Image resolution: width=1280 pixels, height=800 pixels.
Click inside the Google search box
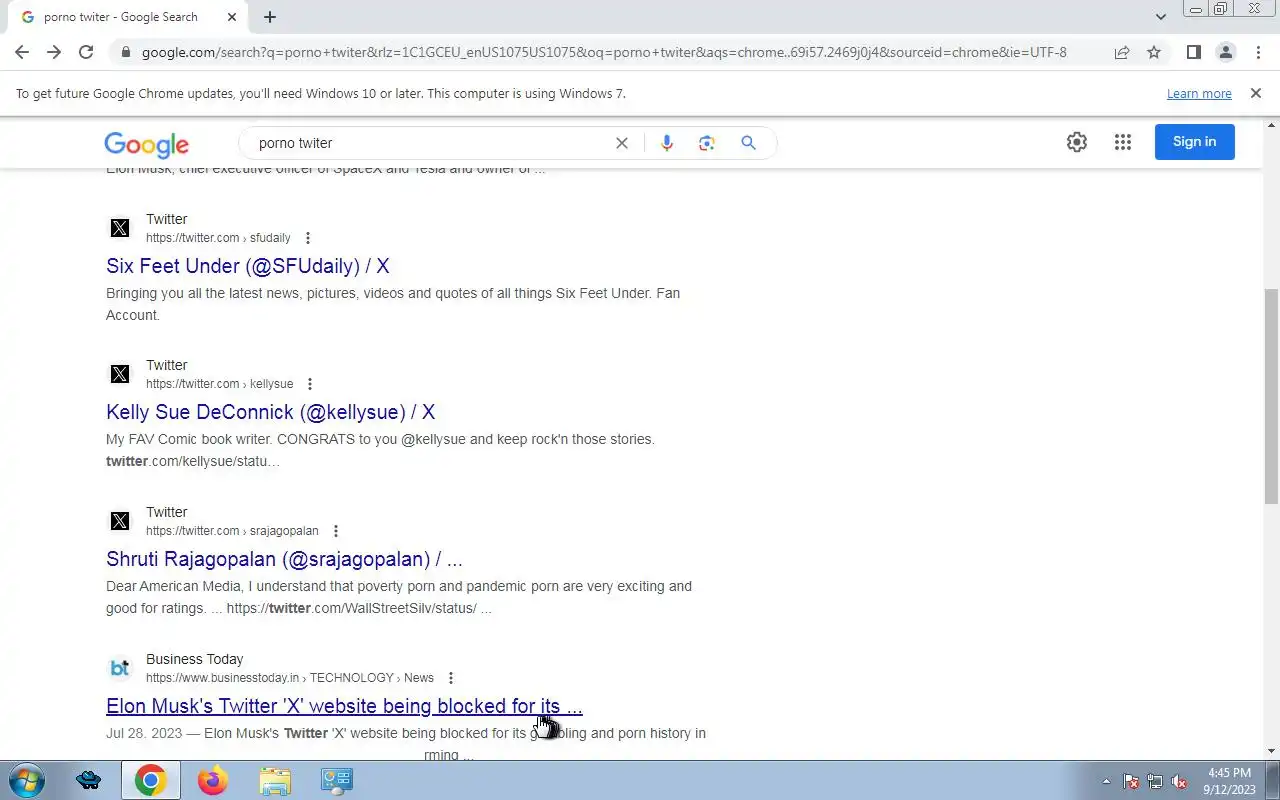(x=430, y=143)
